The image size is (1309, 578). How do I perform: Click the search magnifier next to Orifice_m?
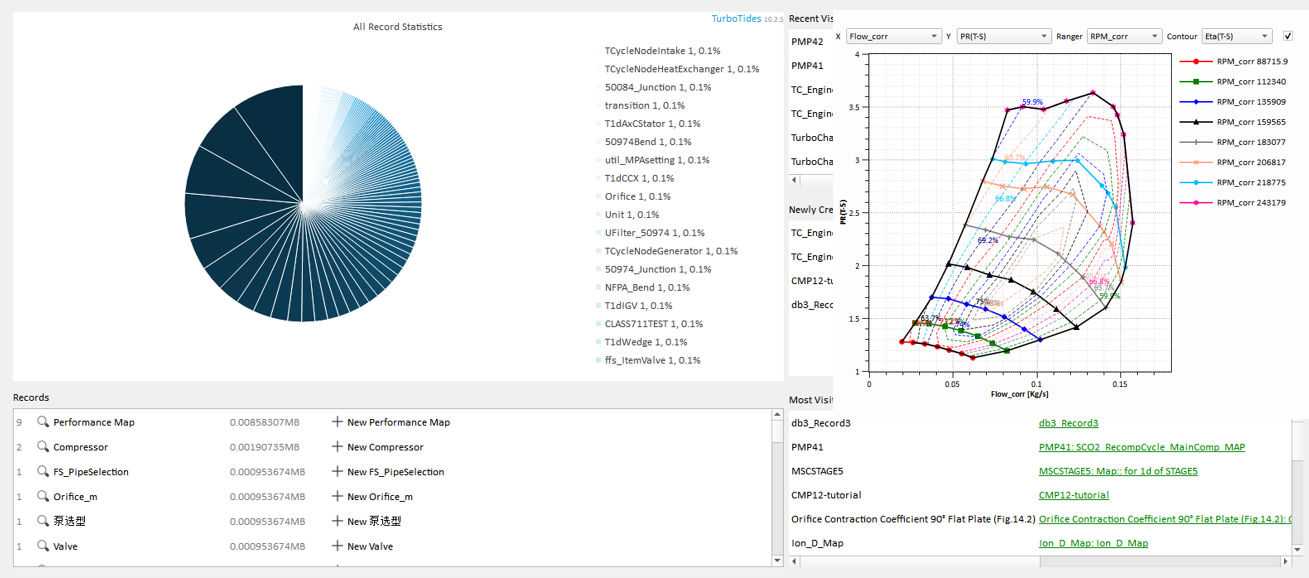tap(42, 496)
